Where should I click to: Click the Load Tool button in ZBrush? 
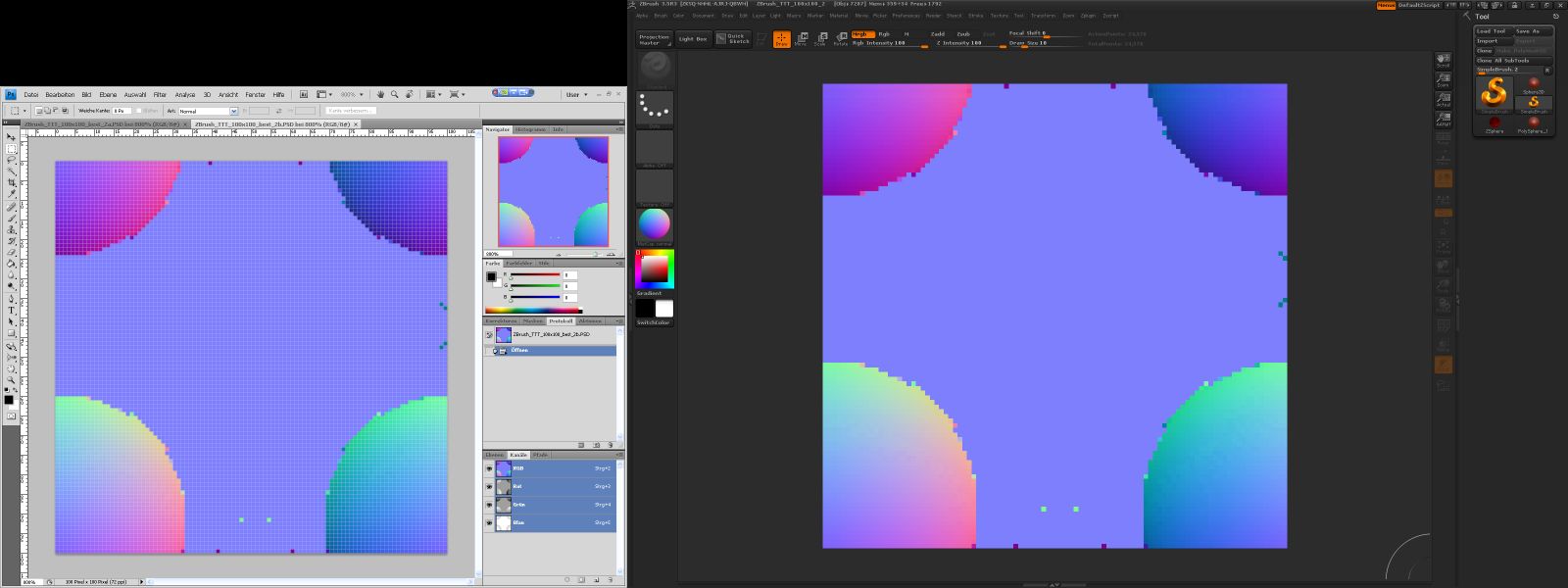tap(1493, 31)
